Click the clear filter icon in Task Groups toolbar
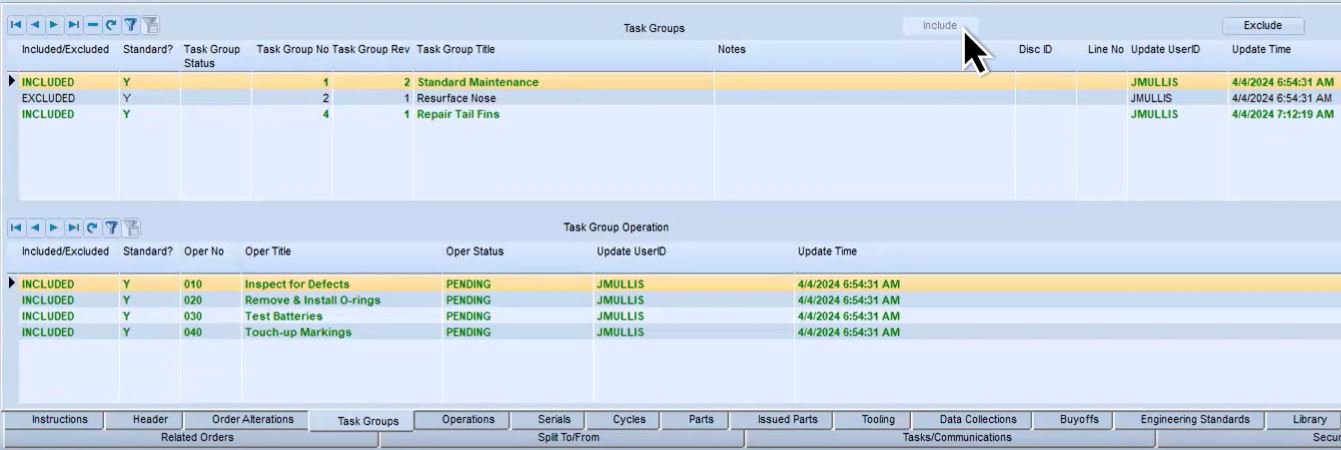1341x450 pixels. [x=150, y=25]
